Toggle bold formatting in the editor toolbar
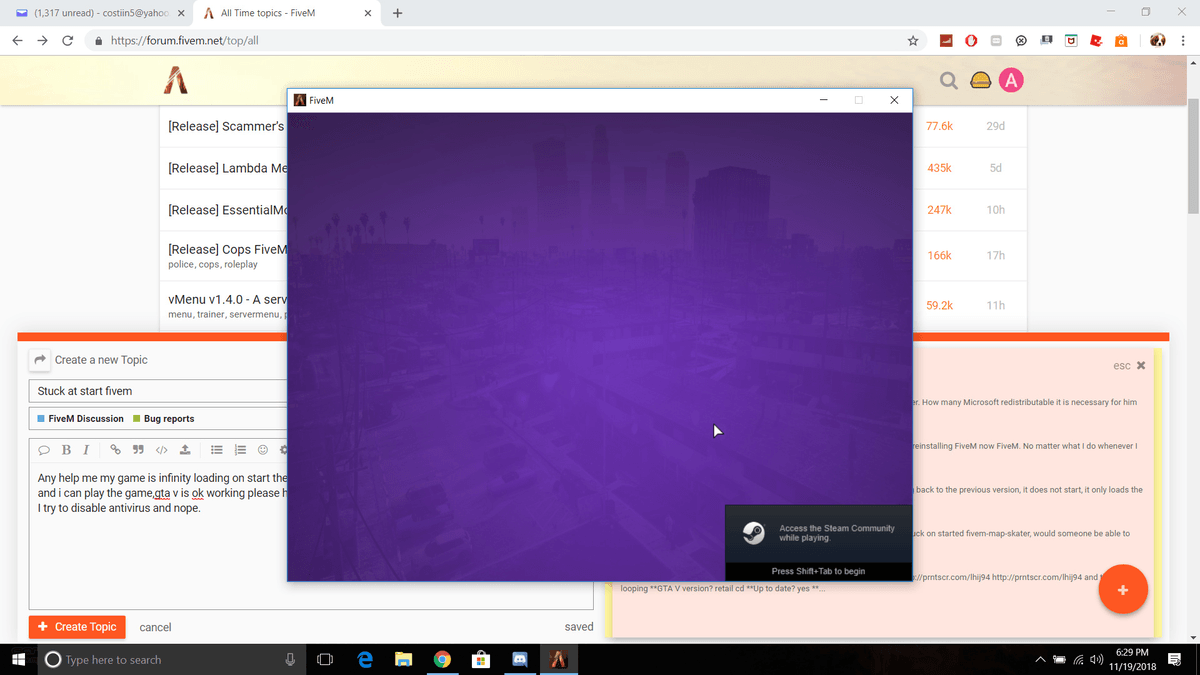 tap(66, 450)
